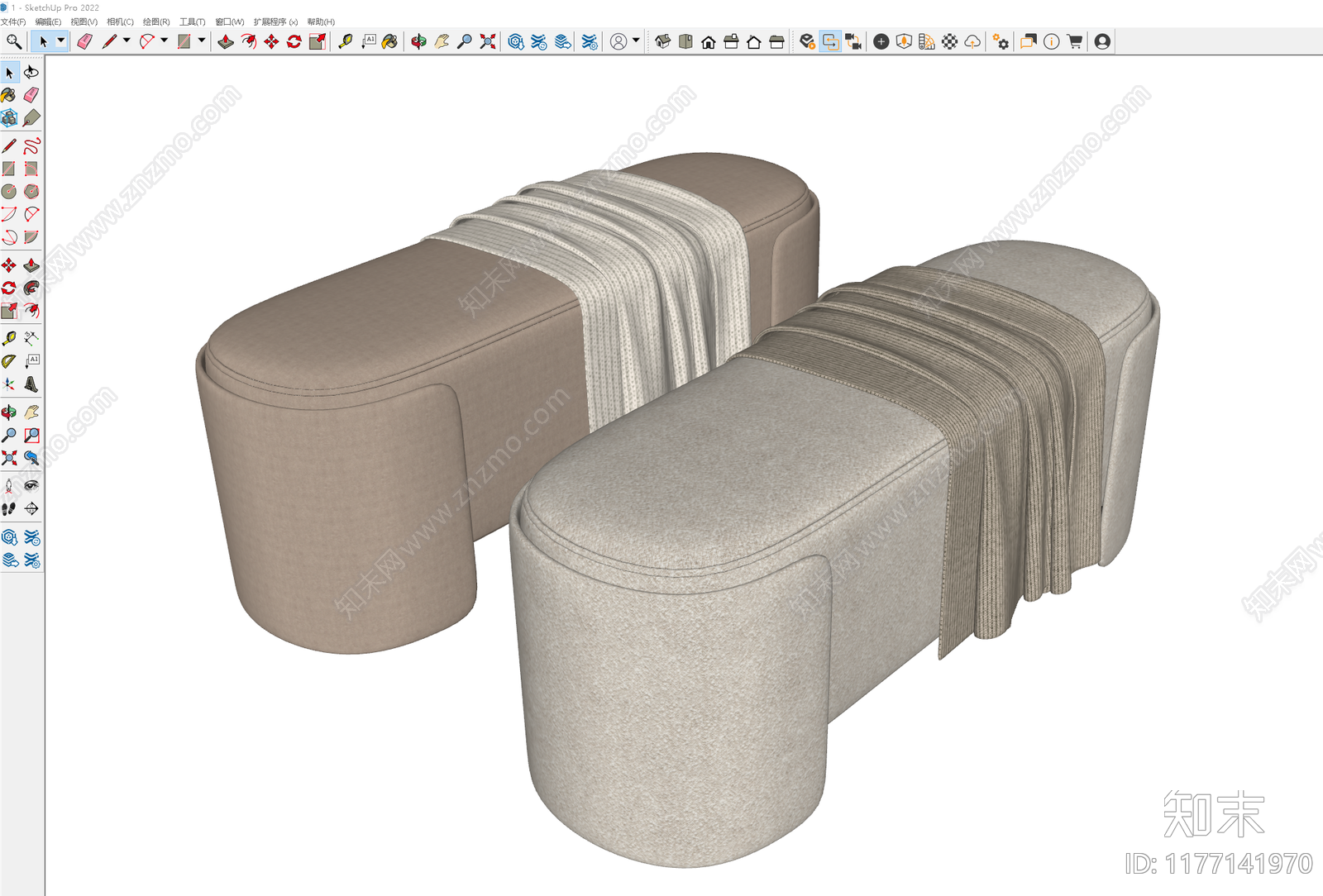
Task: Select the Zoom Window tool in left toolbar
Action: click(31, 435)
